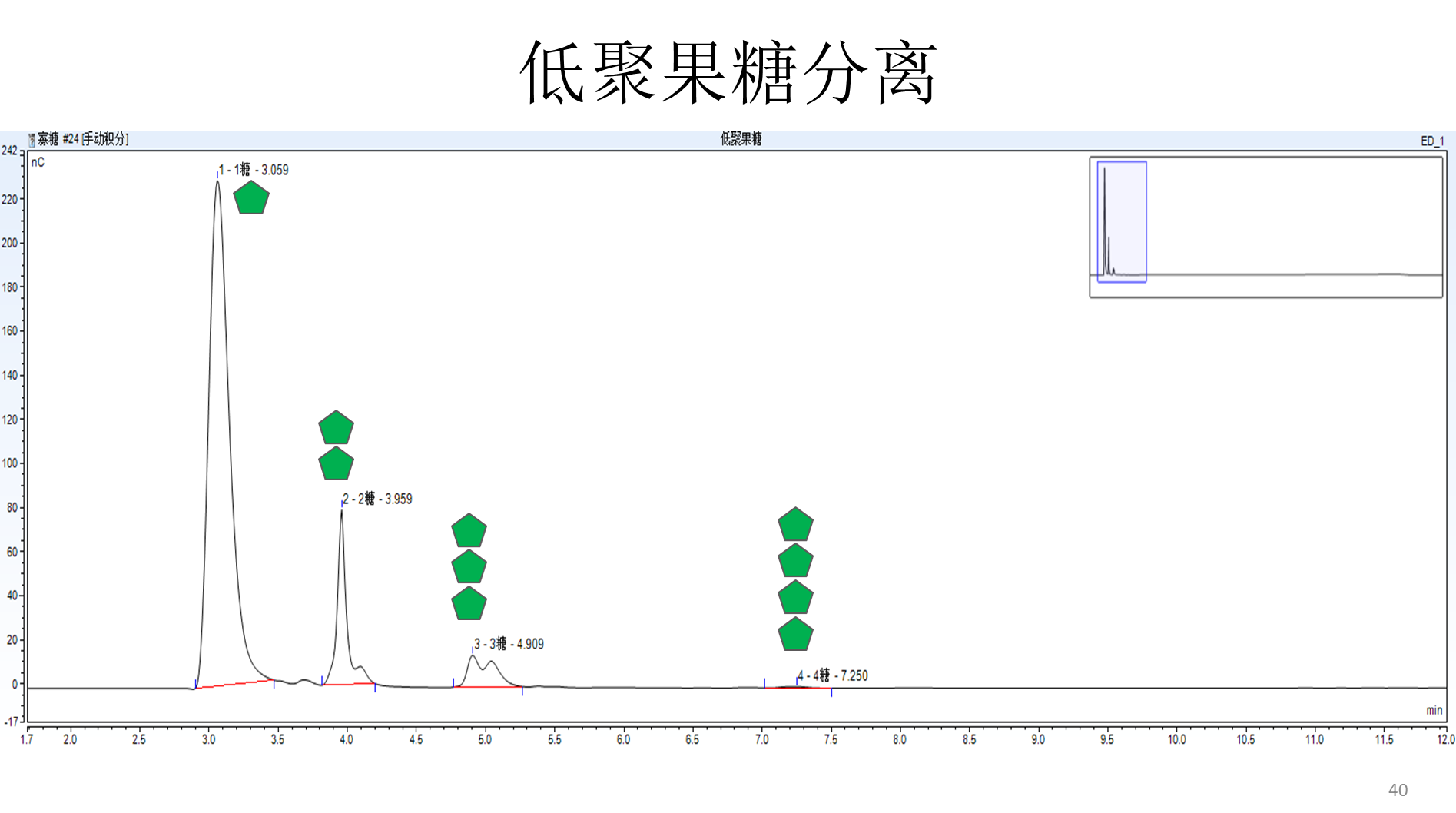Click the header text 寡糖 #24 [手动积分]

click(x=83, y=139)
